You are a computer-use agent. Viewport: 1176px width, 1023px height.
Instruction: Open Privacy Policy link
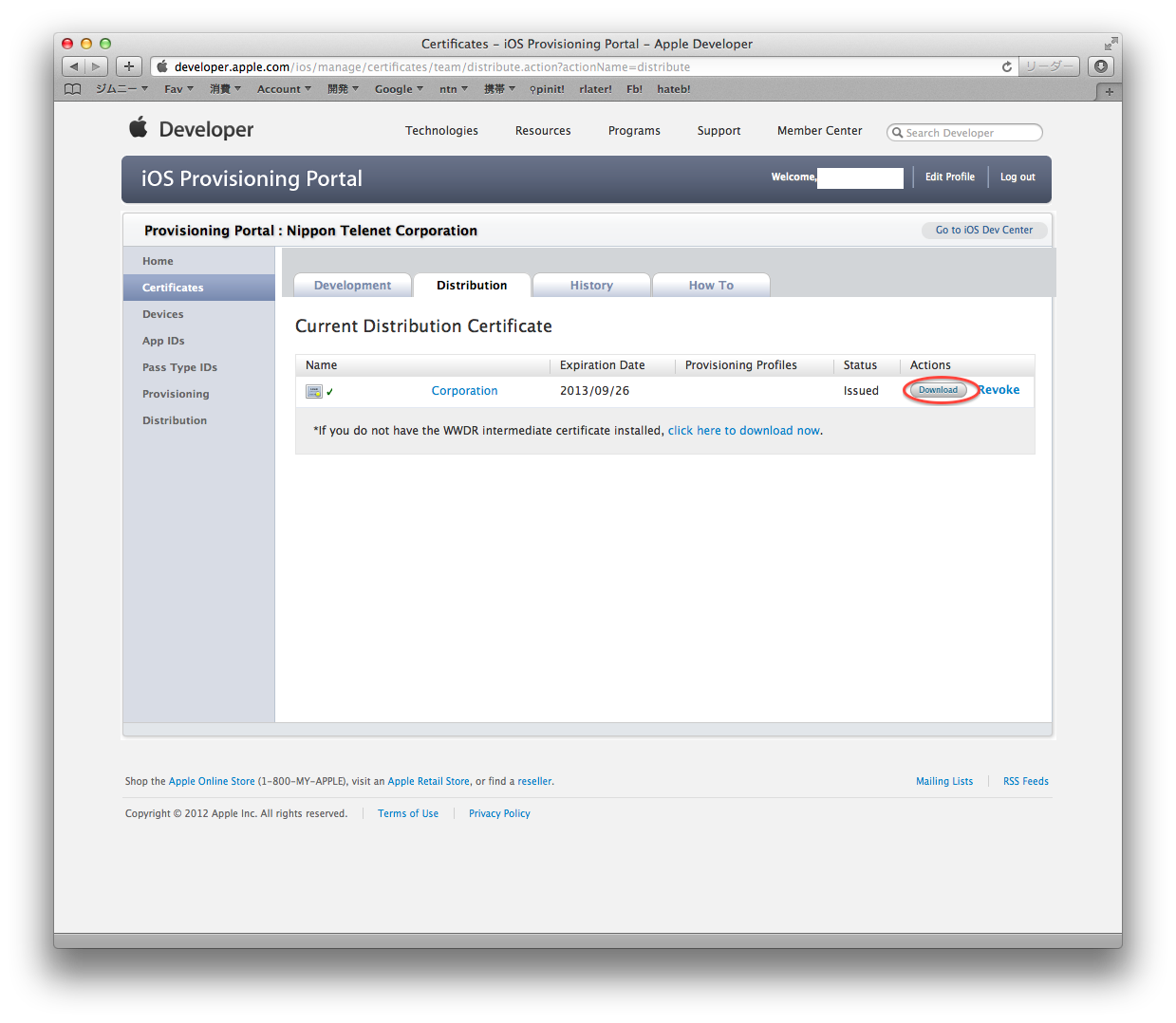tap(499, 814)
